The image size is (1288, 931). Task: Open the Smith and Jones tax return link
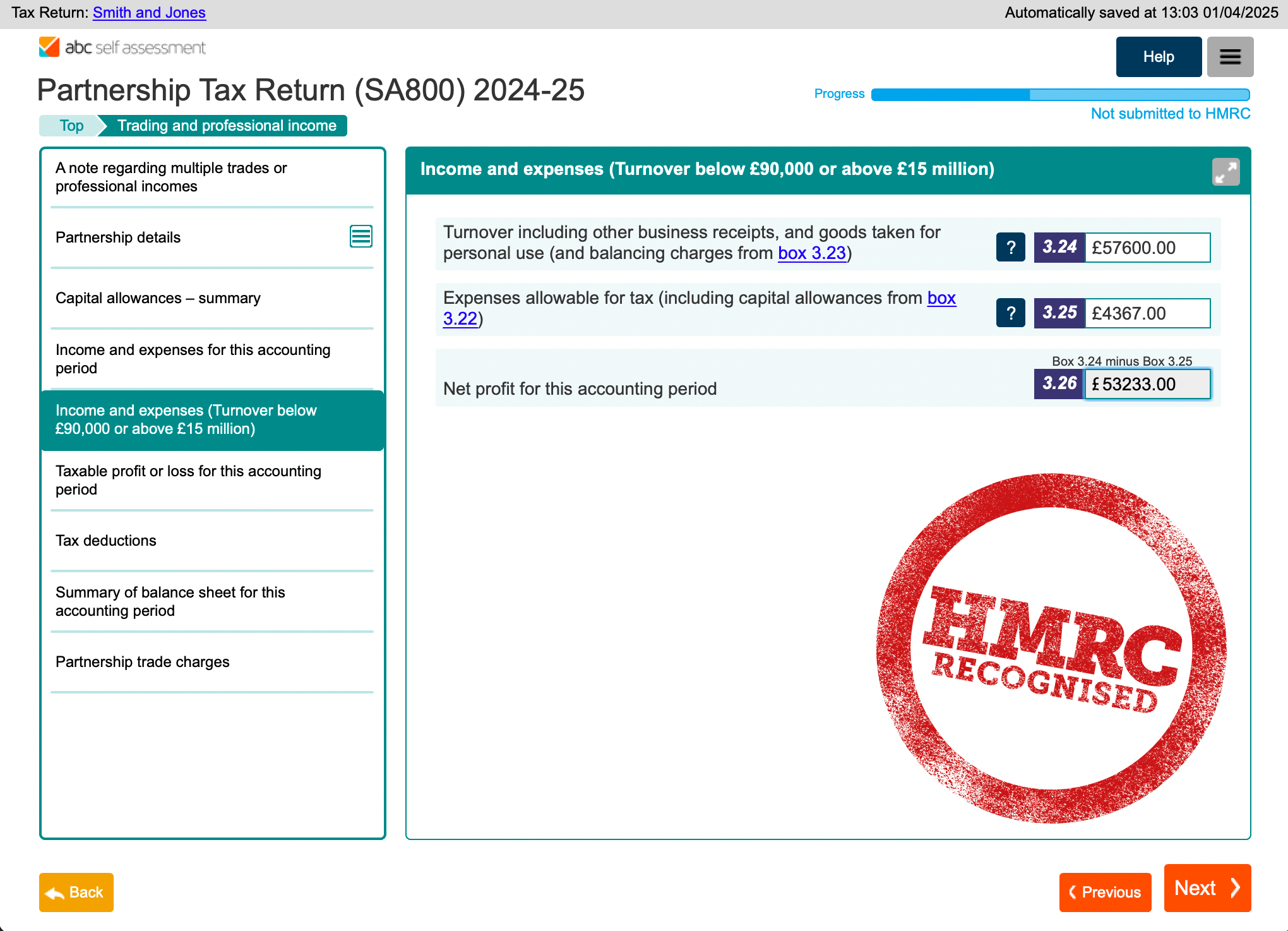pyautogui.click(x=149, y=13)
